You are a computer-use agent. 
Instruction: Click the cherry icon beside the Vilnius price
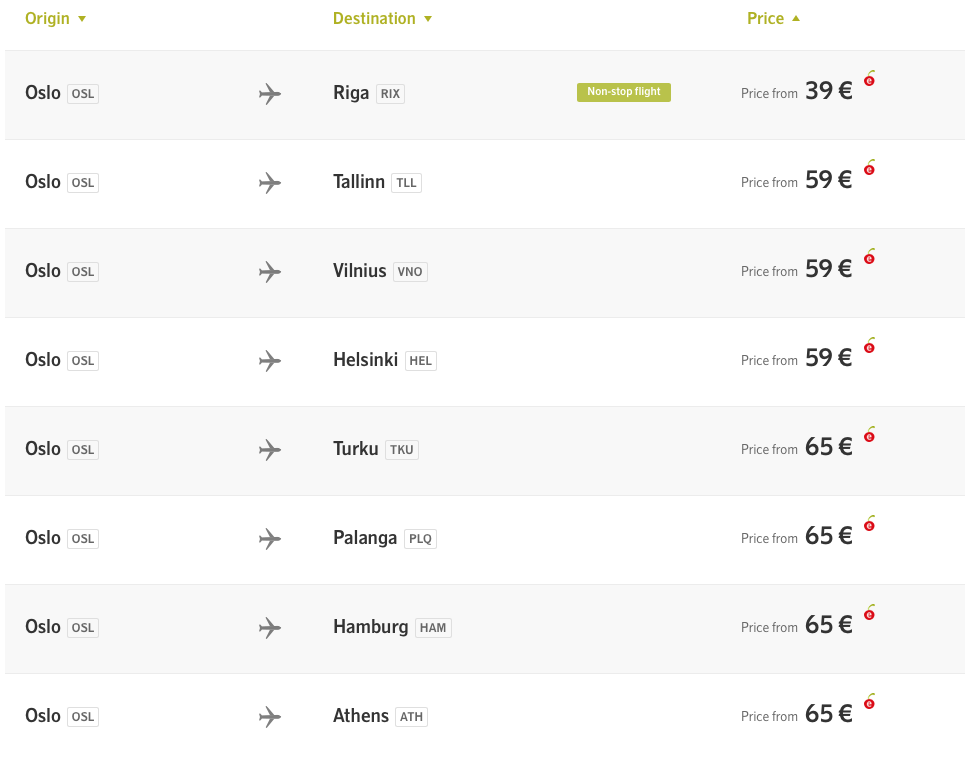[x=870, y=257]
